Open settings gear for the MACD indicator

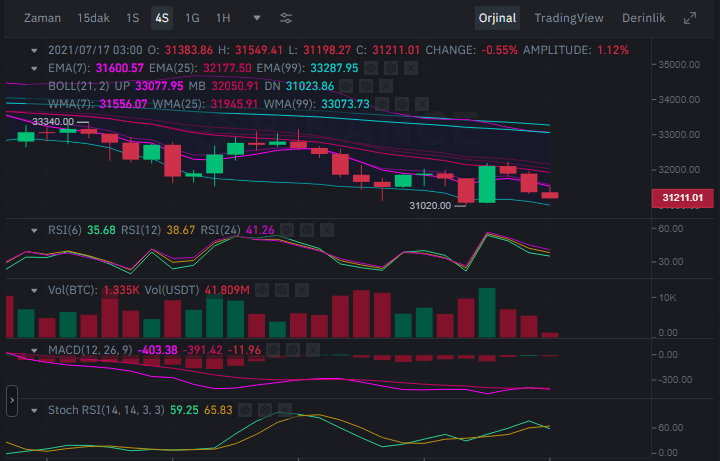click(293, 350)
